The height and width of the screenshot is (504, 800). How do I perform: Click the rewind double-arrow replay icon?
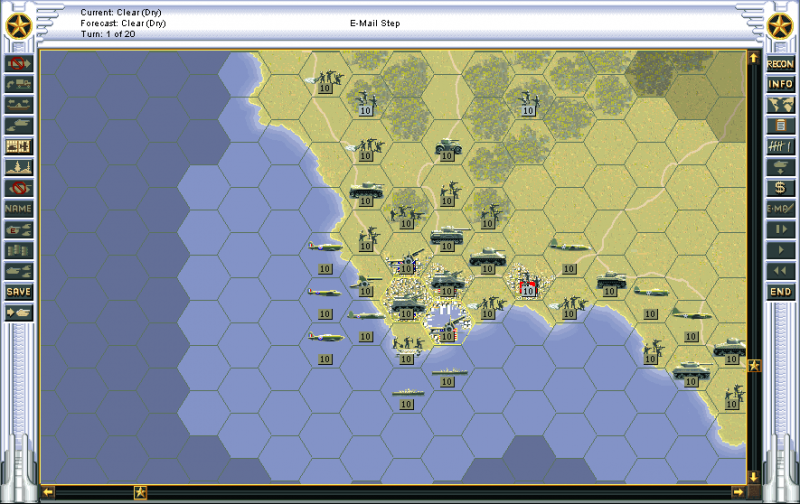780,270
